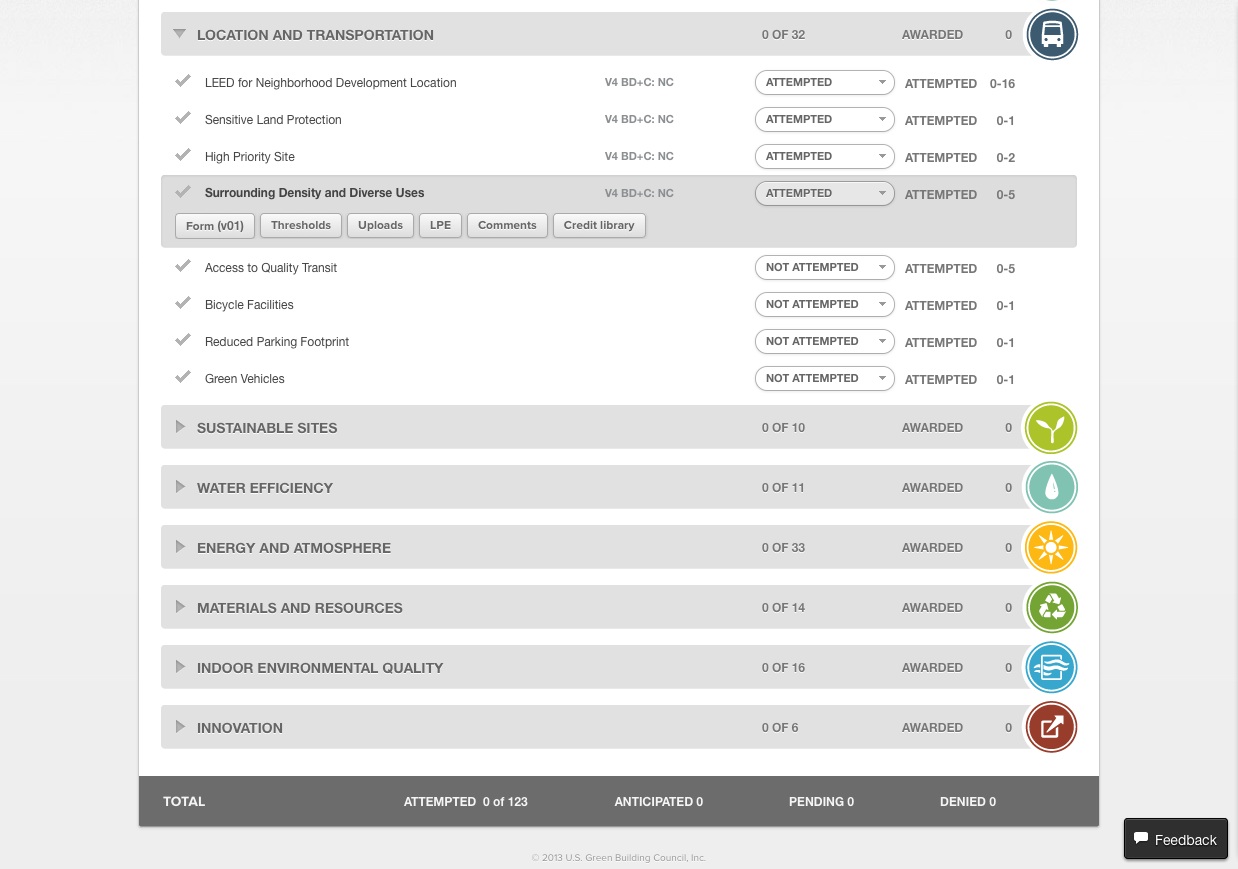Open the Credit library button
1238x869 pixels.
point(599,226)
